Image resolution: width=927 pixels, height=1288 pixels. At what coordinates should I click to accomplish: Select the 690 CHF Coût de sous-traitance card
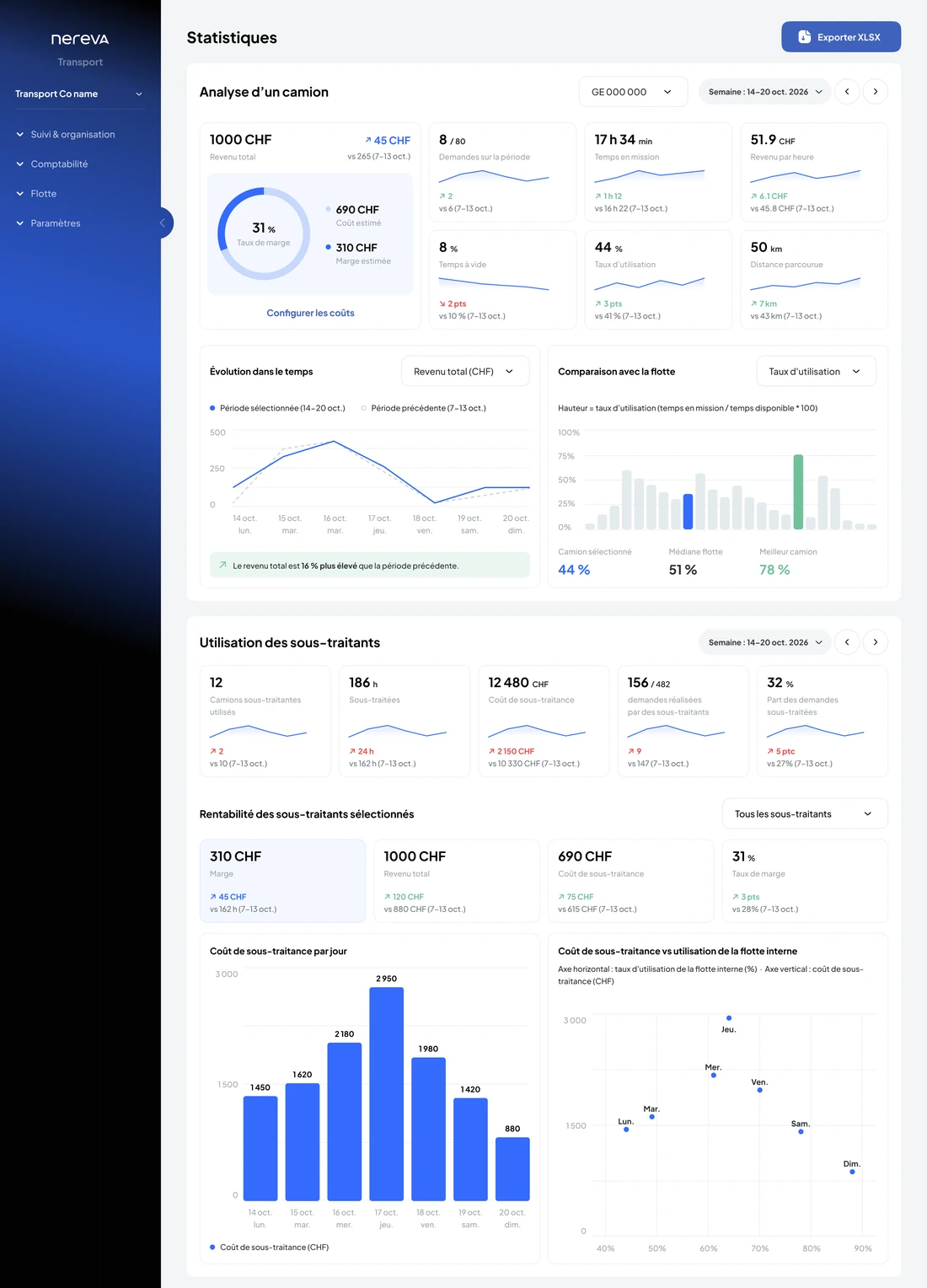click(x=630, y=881)
